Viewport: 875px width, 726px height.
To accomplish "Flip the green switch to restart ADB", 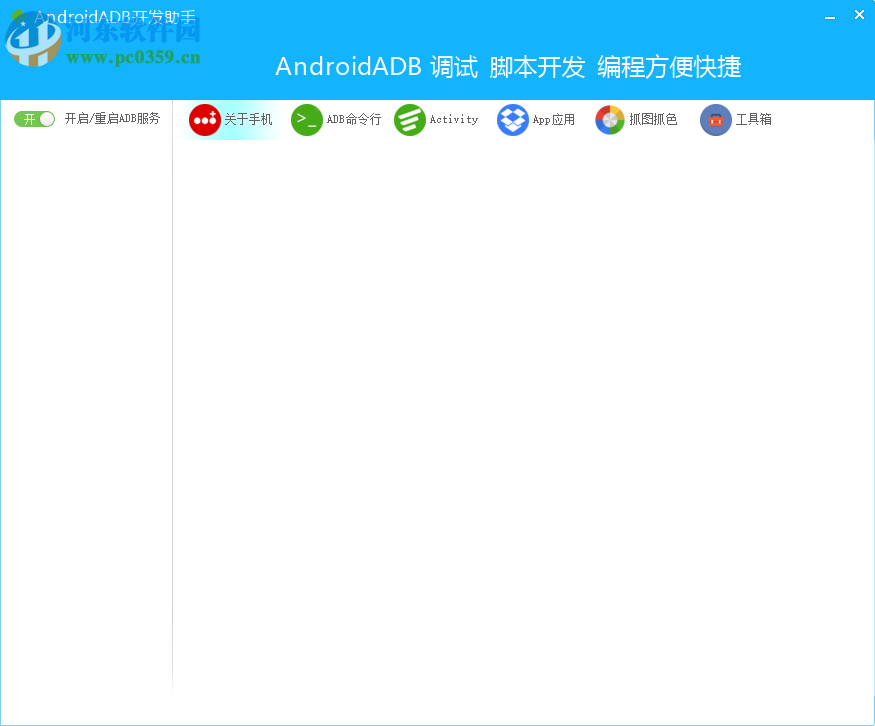I will point(34,118).
